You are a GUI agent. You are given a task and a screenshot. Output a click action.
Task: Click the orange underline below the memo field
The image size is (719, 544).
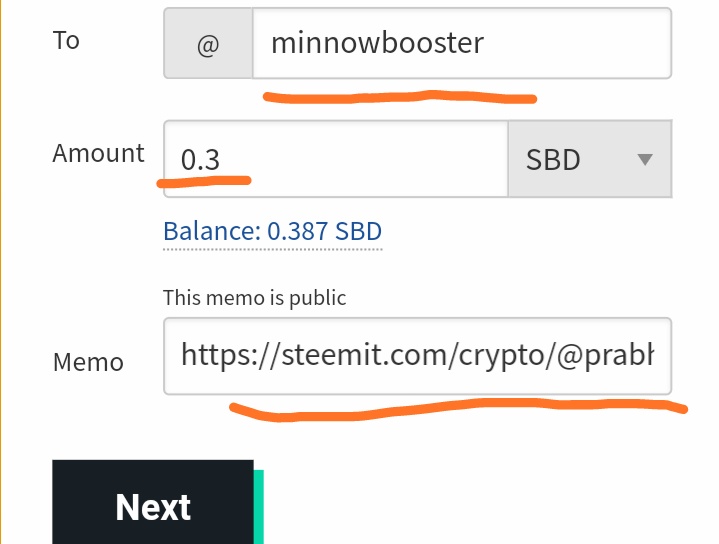(458, 410)
